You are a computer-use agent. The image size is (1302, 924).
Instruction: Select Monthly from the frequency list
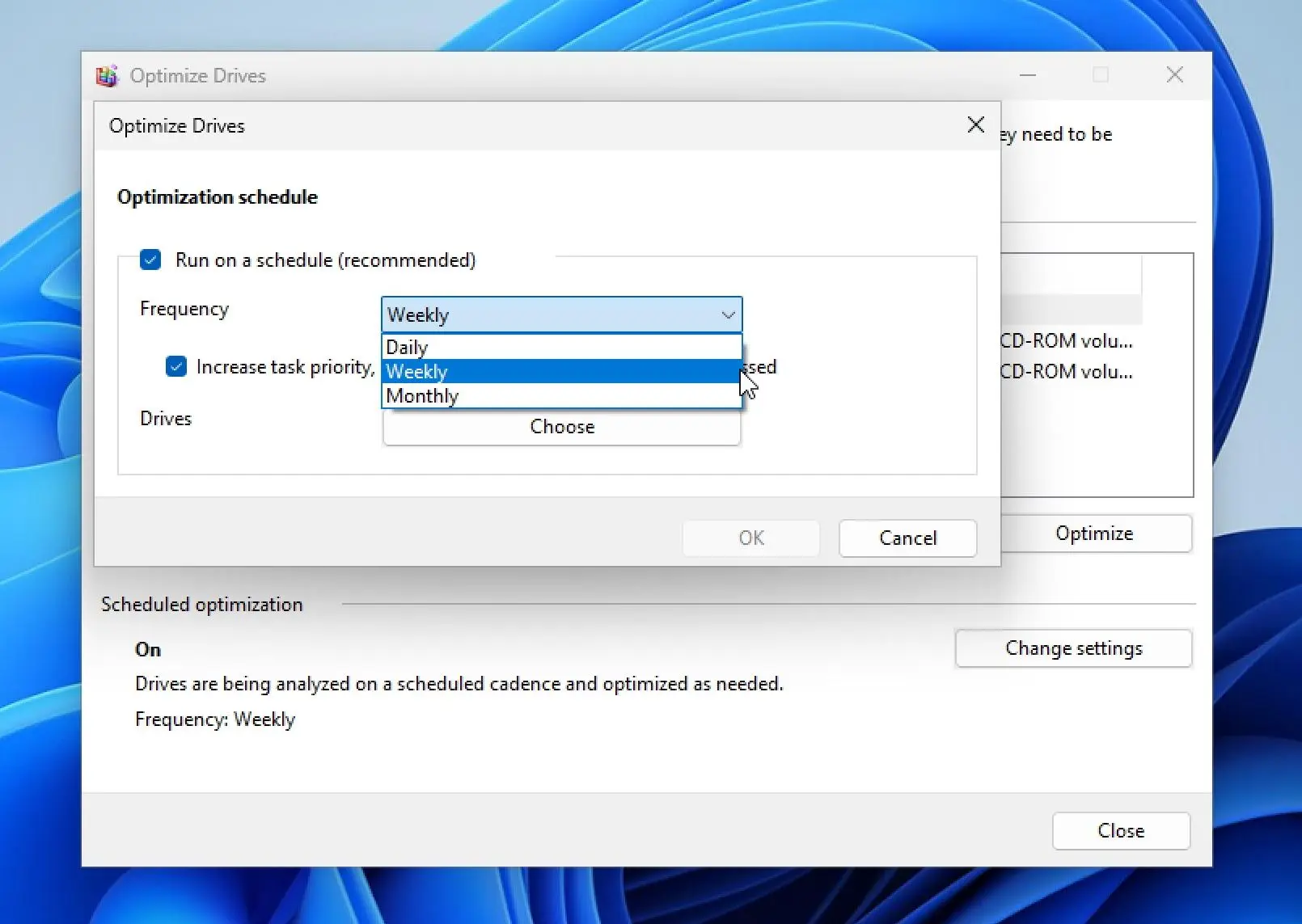pos(561,396)
